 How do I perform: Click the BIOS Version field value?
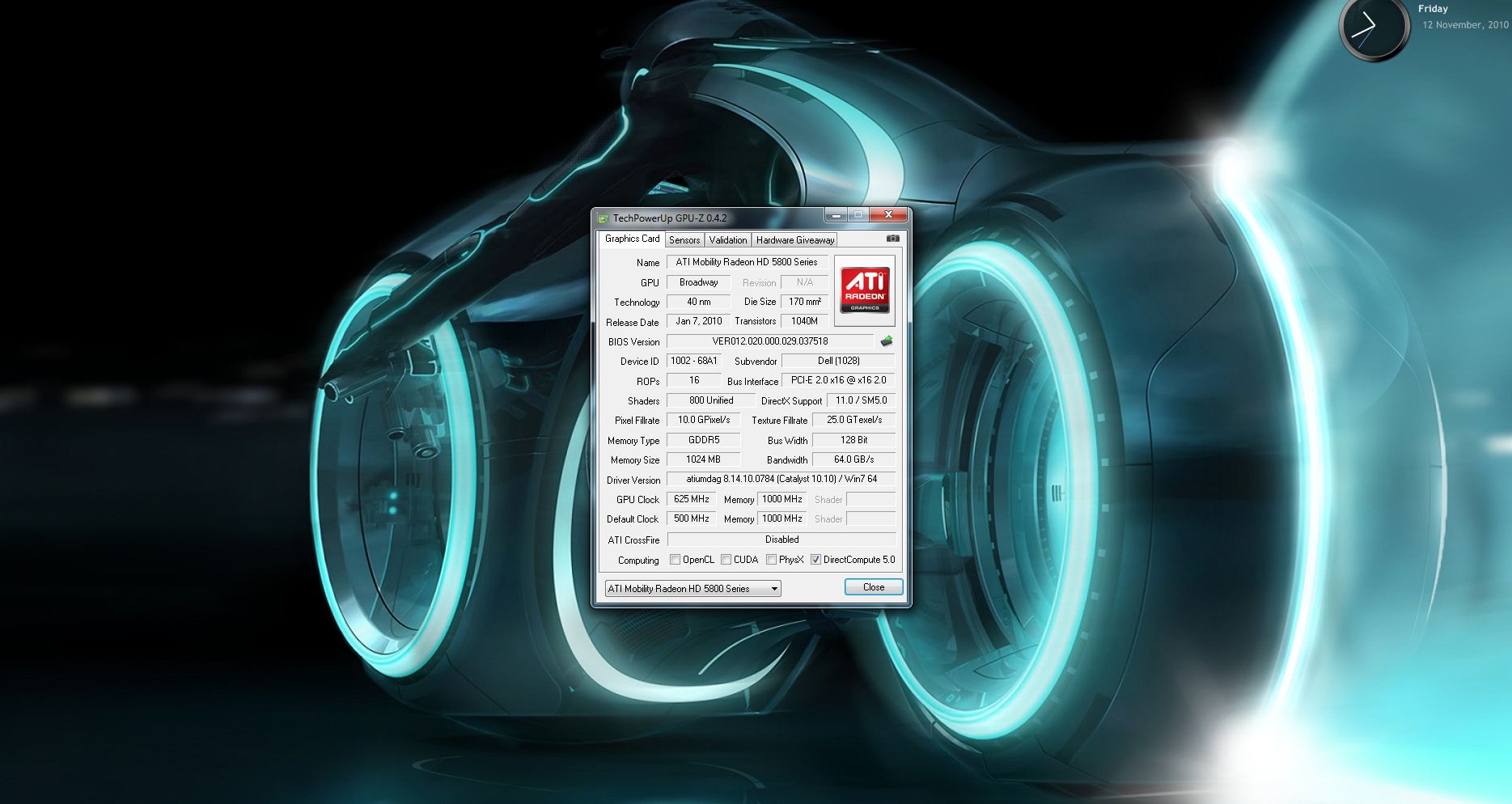click(770, 341)
